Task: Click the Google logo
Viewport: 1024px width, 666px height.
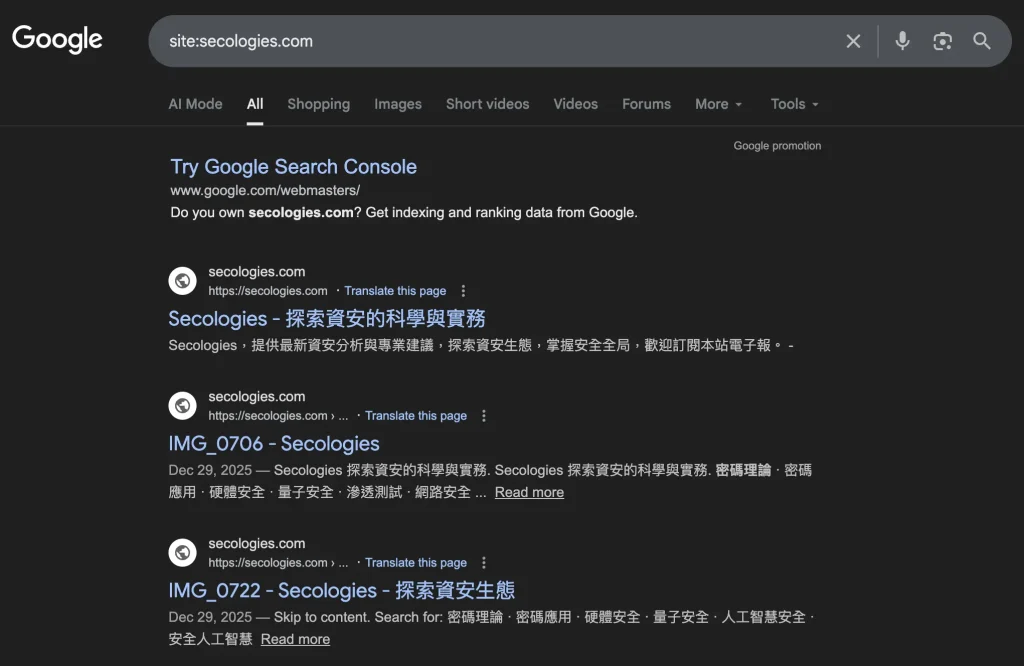Action: (57, 40)
